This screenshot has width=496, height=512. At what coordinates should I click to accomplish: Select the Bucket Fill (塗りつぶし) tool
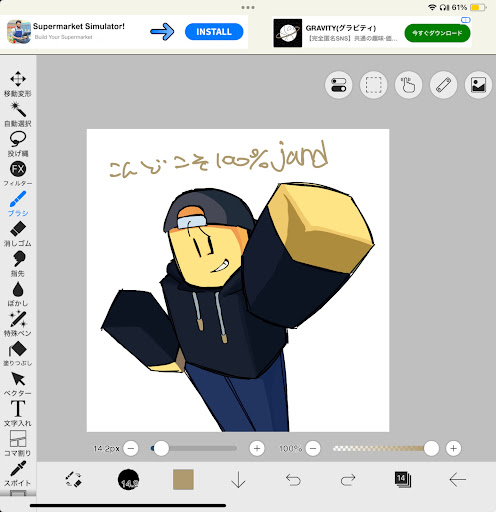[x=18, y=353]
